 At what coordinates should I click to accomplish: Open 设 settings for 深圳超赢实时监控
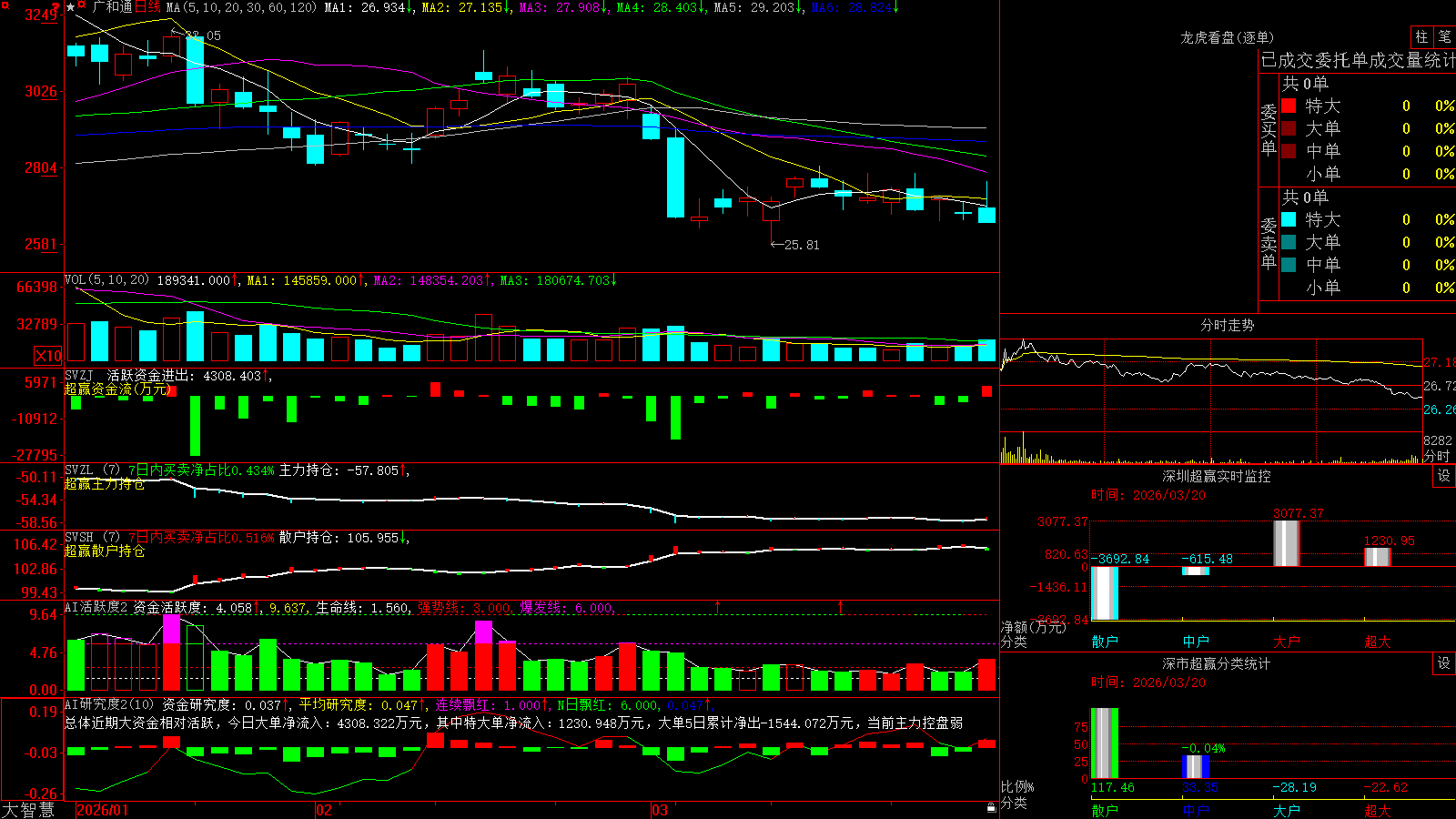pyautogui.click(x=1444, y=476)
